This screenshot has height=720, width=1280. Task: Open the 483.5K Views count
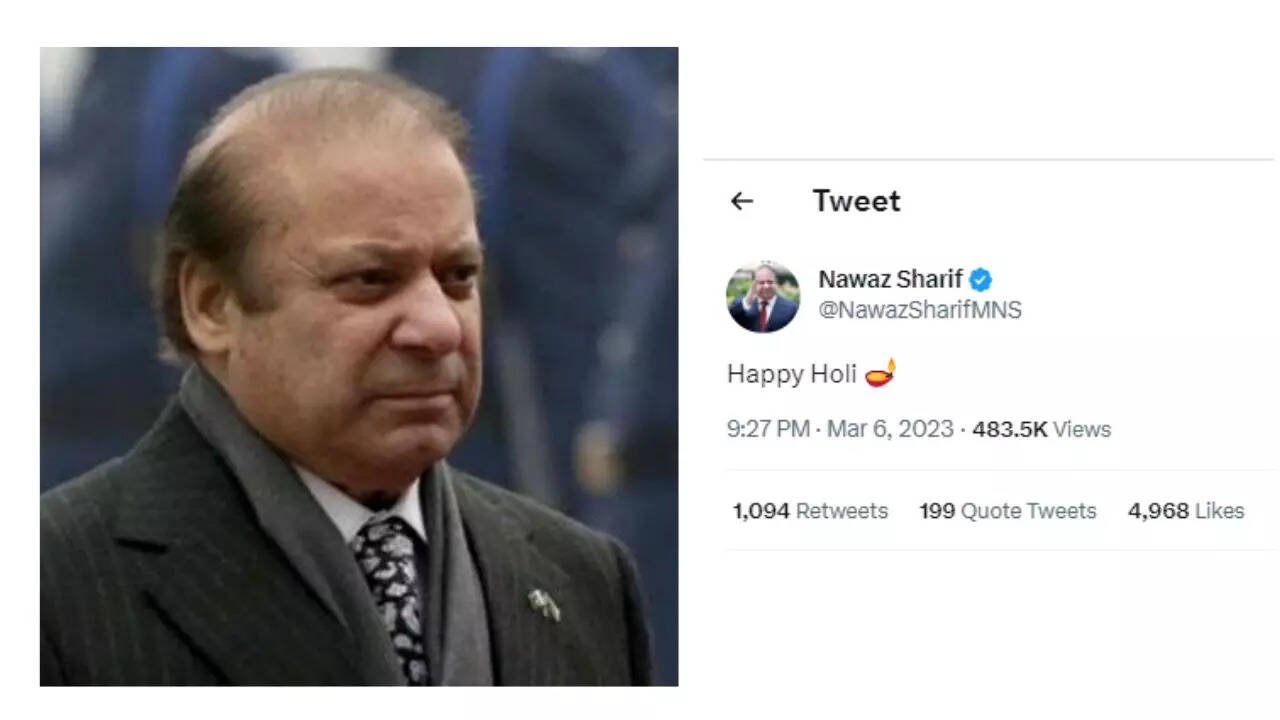point(1041,429)
